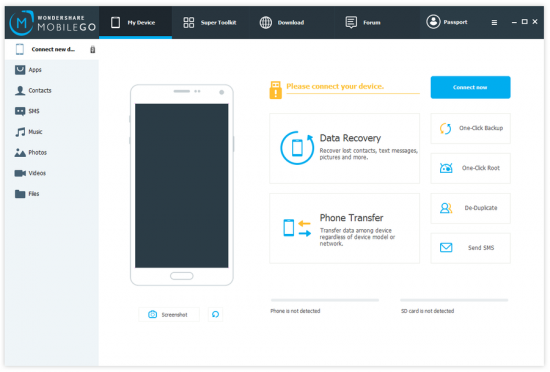Click the refresh device screen icon
The width and height of the screenshot is (550, 372).
click(x=215, y=314)
